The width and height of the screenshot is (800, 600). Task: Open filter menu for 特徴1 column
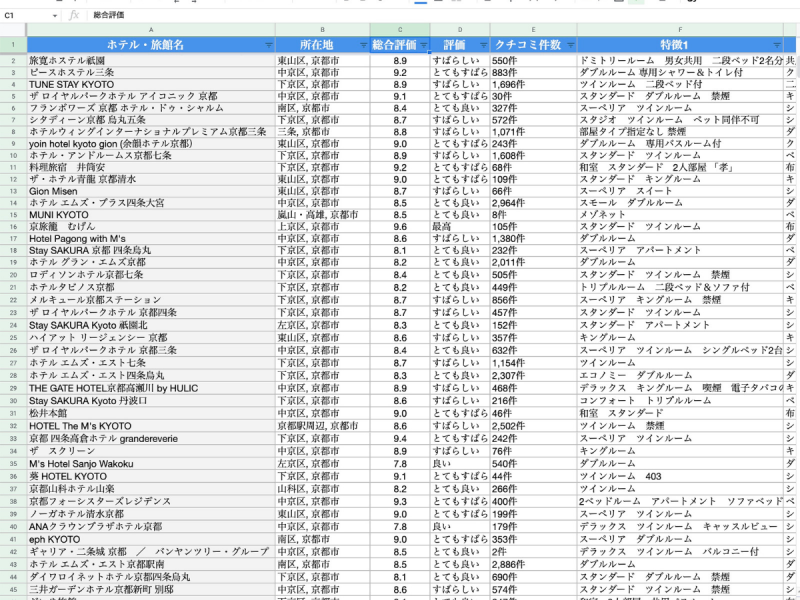[x=777, y=45]
